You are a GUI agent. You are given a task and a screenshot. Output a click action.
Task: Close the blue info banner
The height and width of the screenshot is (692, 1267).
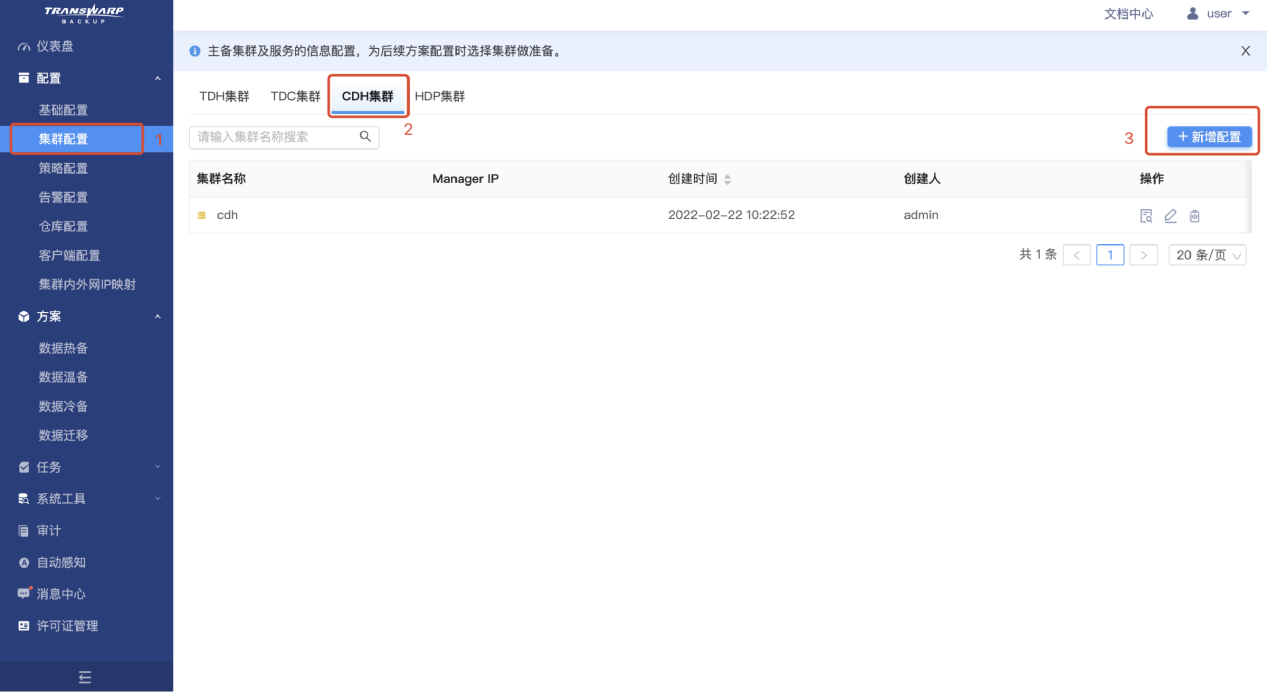click(1245, 51)
